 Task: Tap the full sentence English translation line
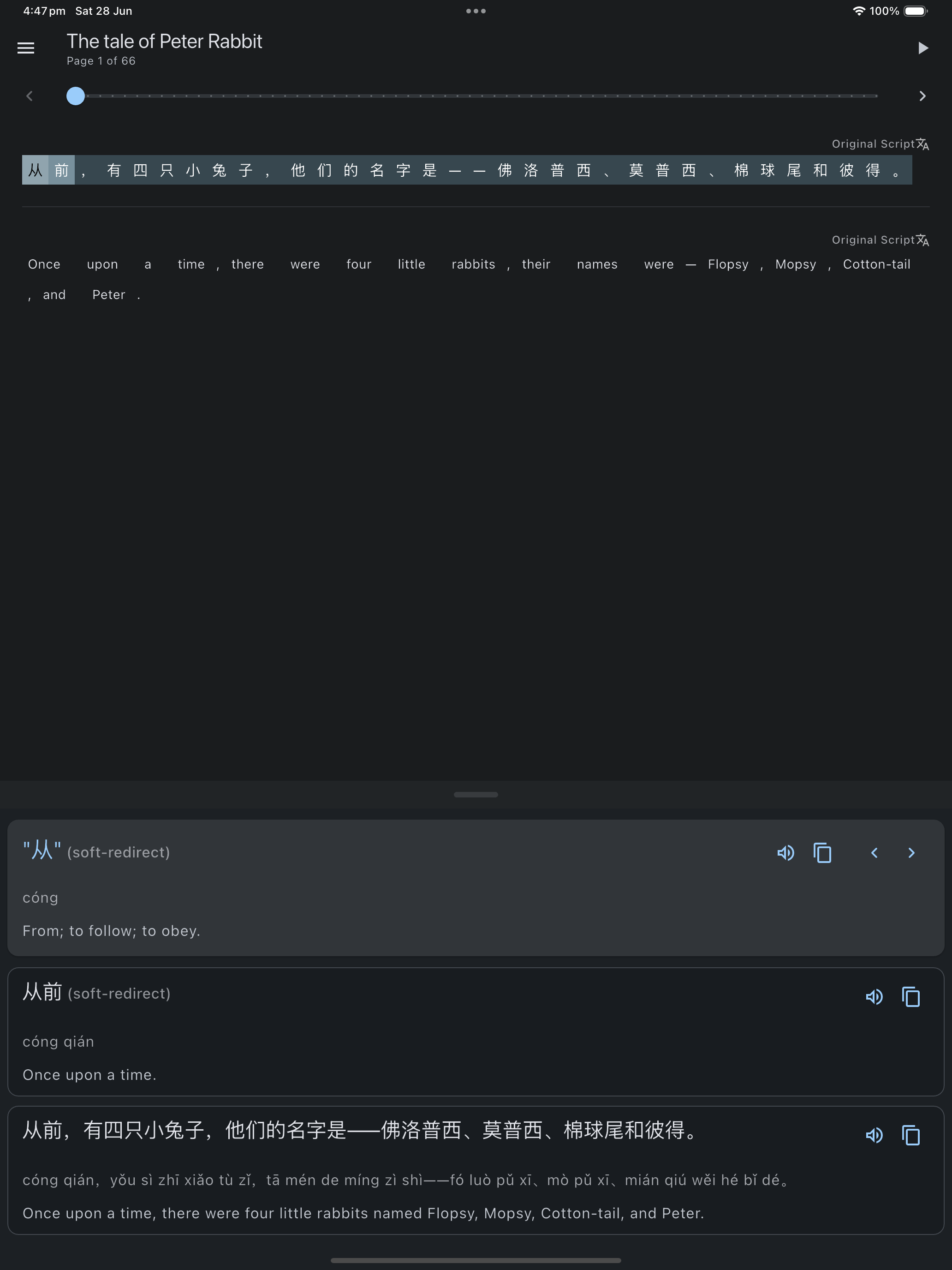[363, 1213]
